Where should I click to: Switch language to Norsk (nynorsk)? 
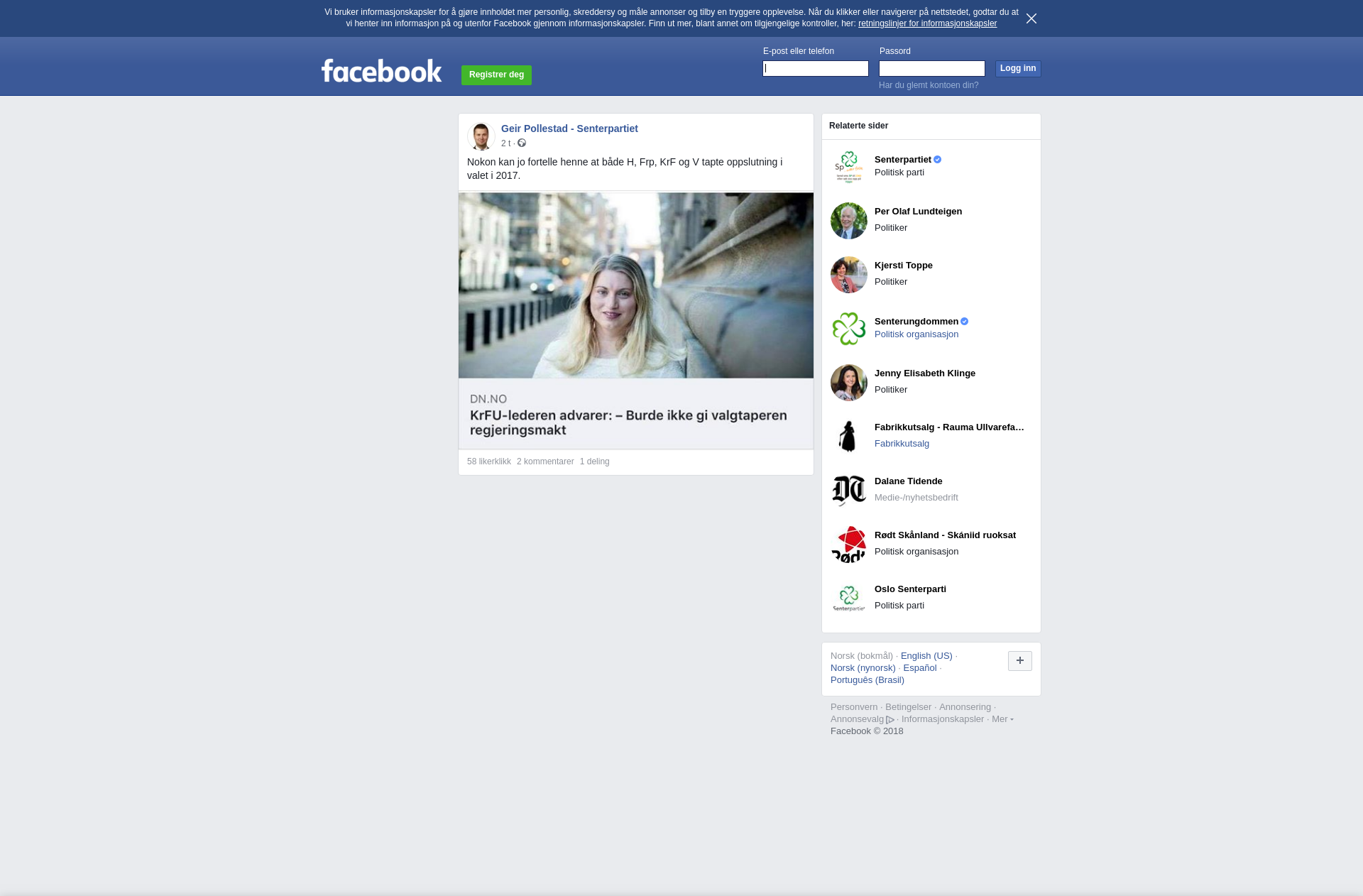863,668
